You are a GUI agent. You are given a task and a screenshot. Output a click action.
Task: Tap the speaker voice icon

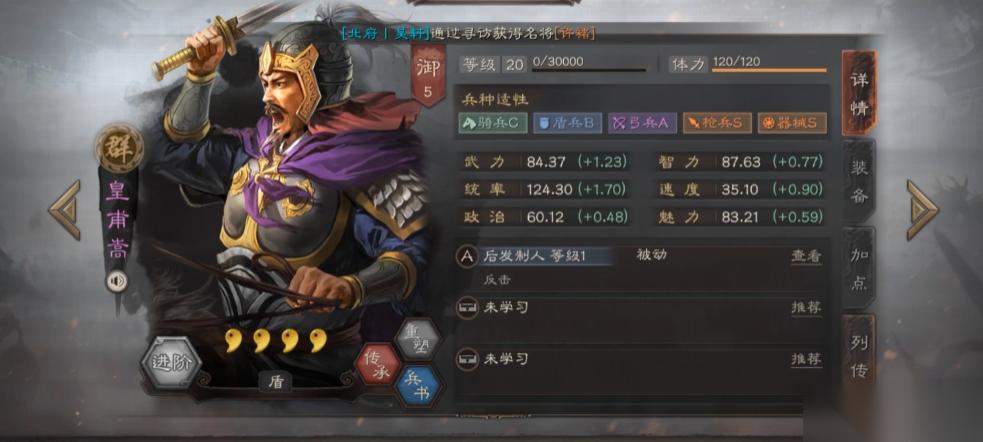click(117, 281)
